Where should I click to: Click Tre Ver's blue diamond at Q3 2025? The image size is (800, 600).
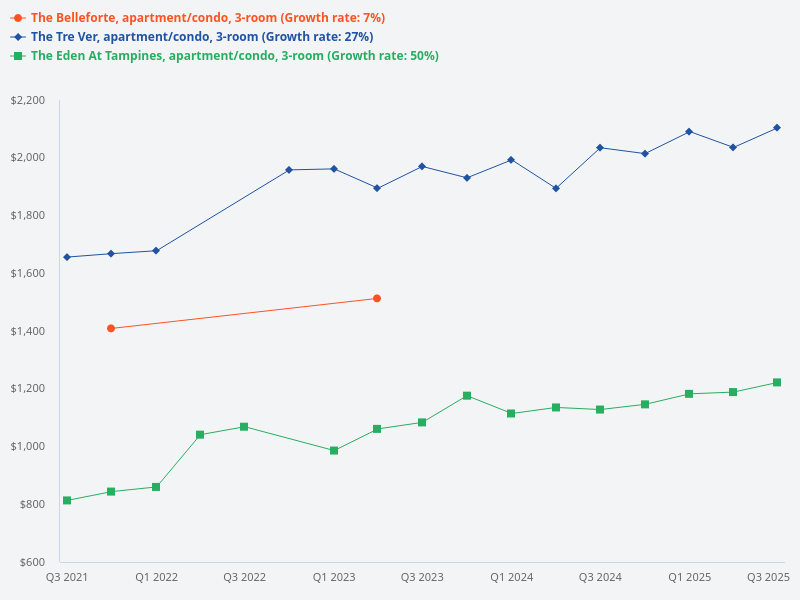point(777,128)
